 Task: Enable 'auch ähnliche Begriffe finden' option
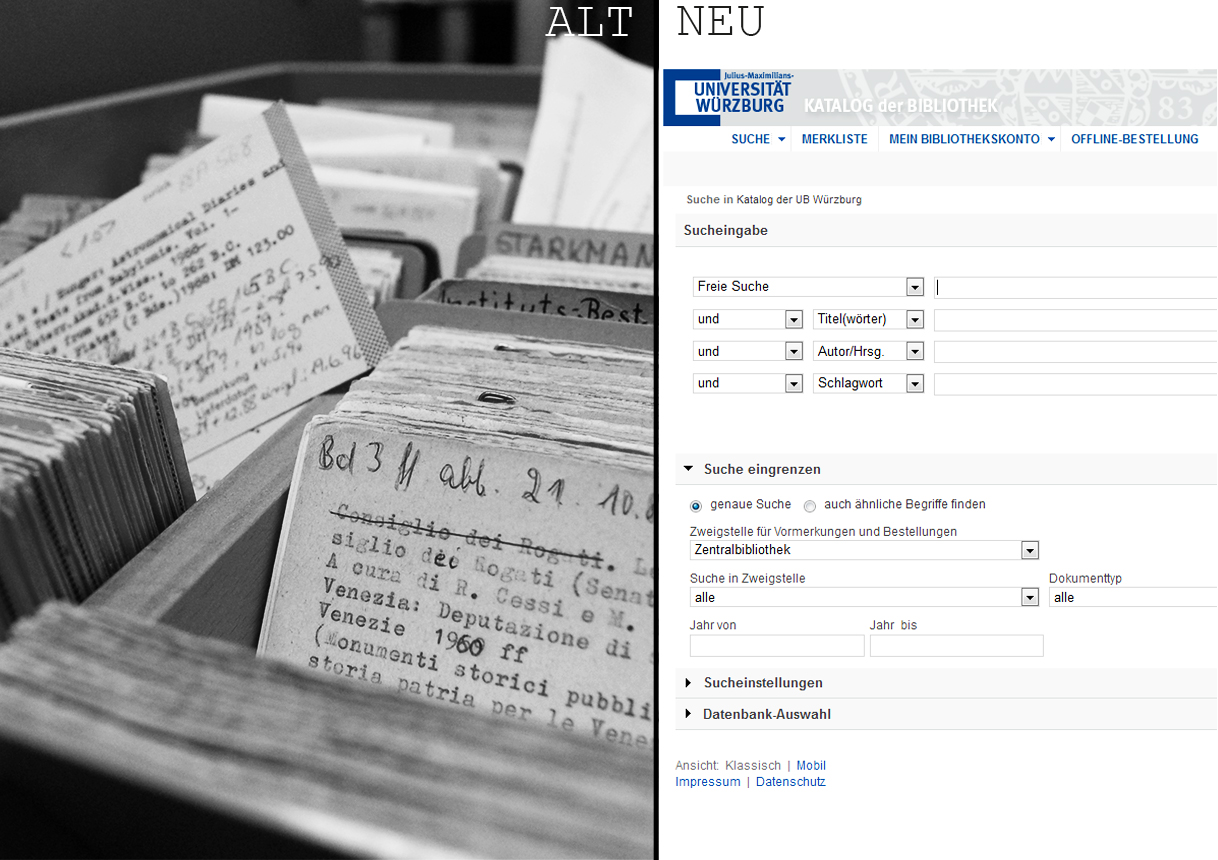[x=810, y=506]
